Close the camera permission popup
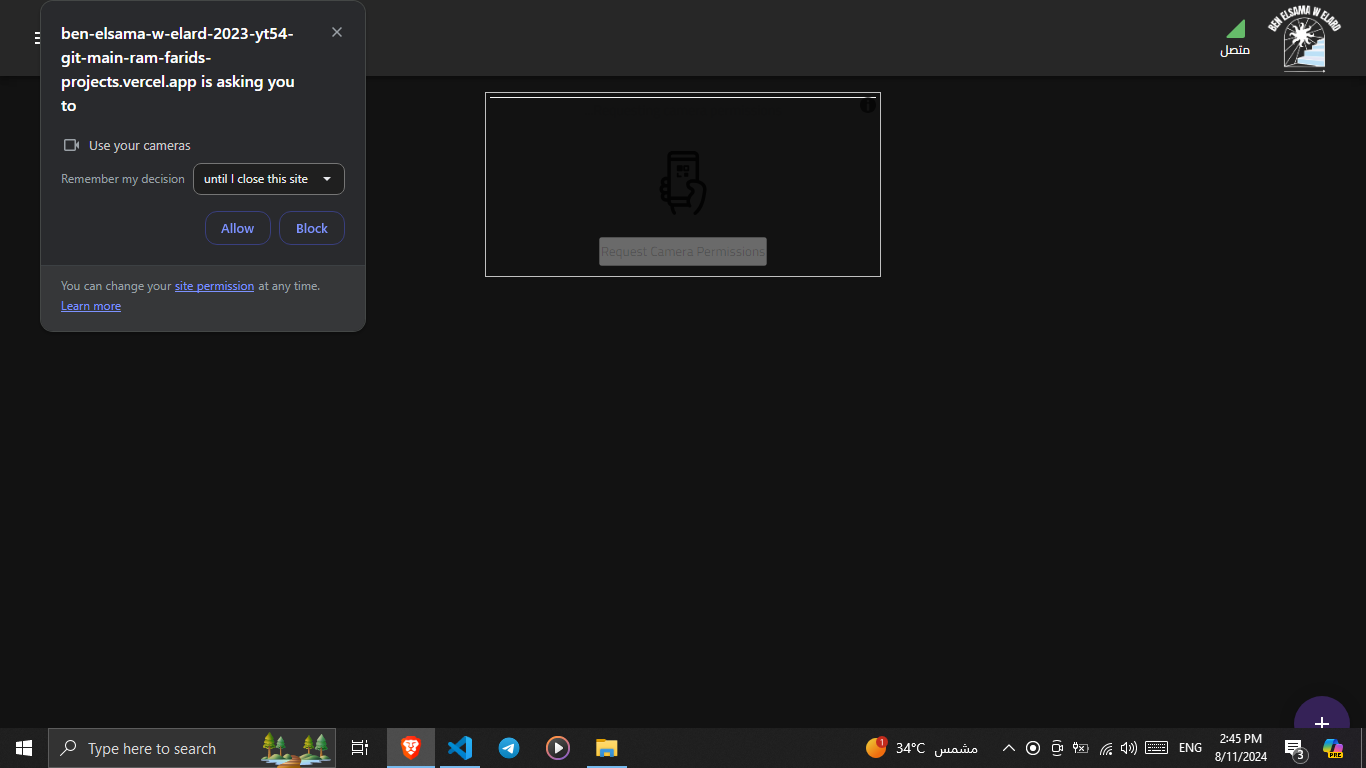1366x768 pixels. pyautogui.click(x=337, y=32)
